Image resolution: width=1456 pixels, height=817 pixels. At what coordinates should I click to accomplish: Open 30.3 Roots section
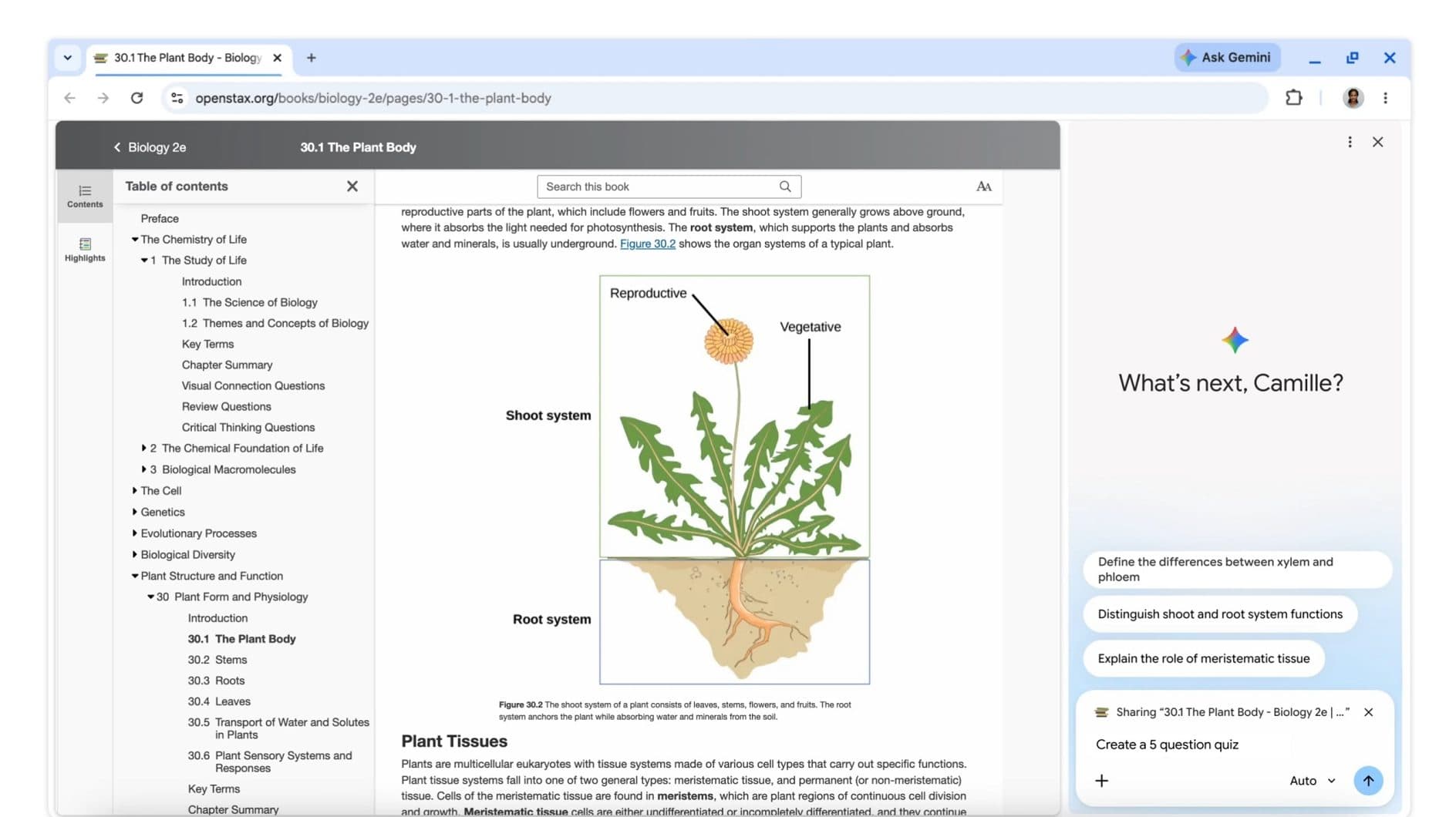pyautogui.click(x=216, y=681)
